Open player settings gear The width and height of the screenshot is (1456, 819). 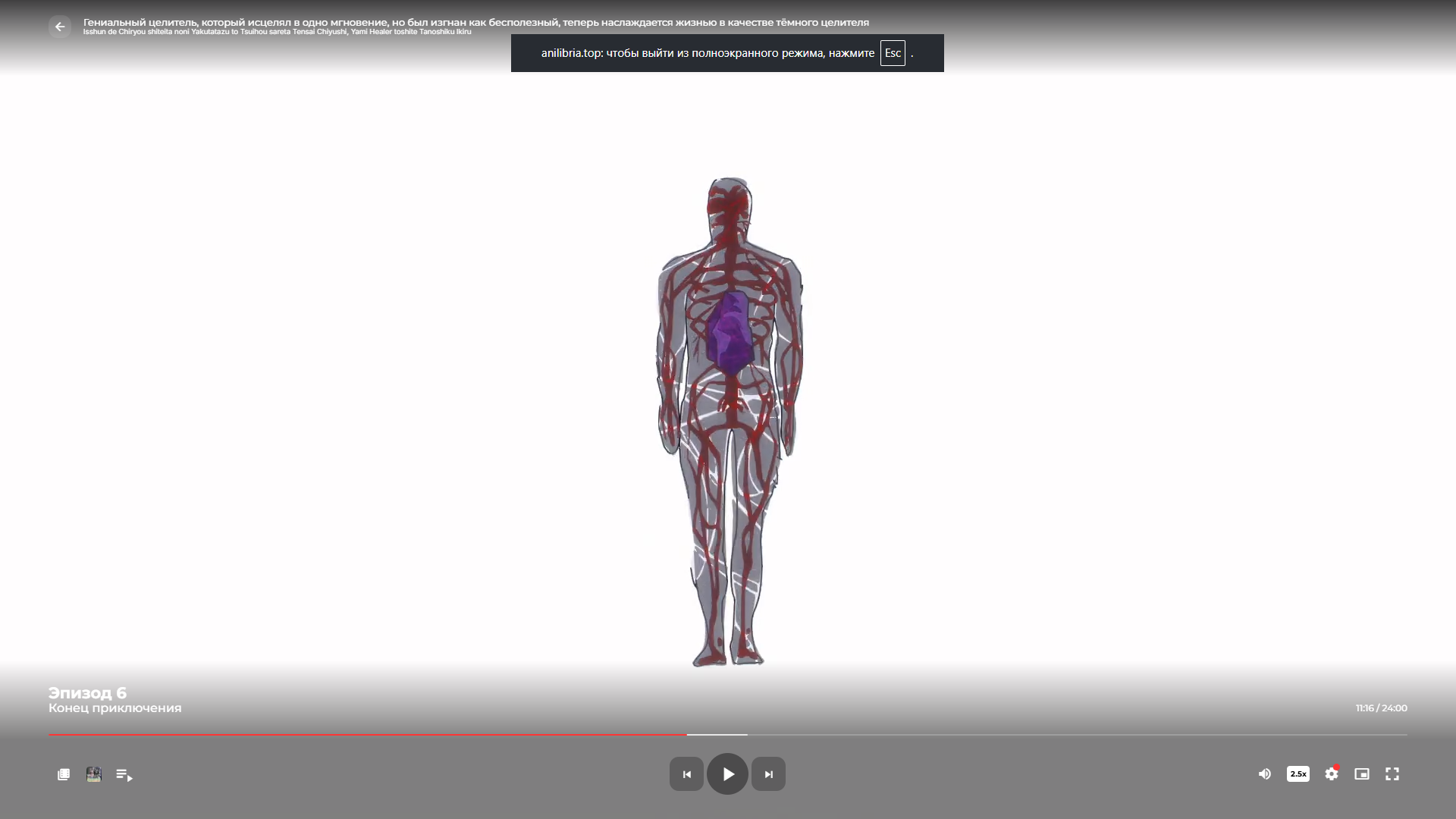(1331, 774)
